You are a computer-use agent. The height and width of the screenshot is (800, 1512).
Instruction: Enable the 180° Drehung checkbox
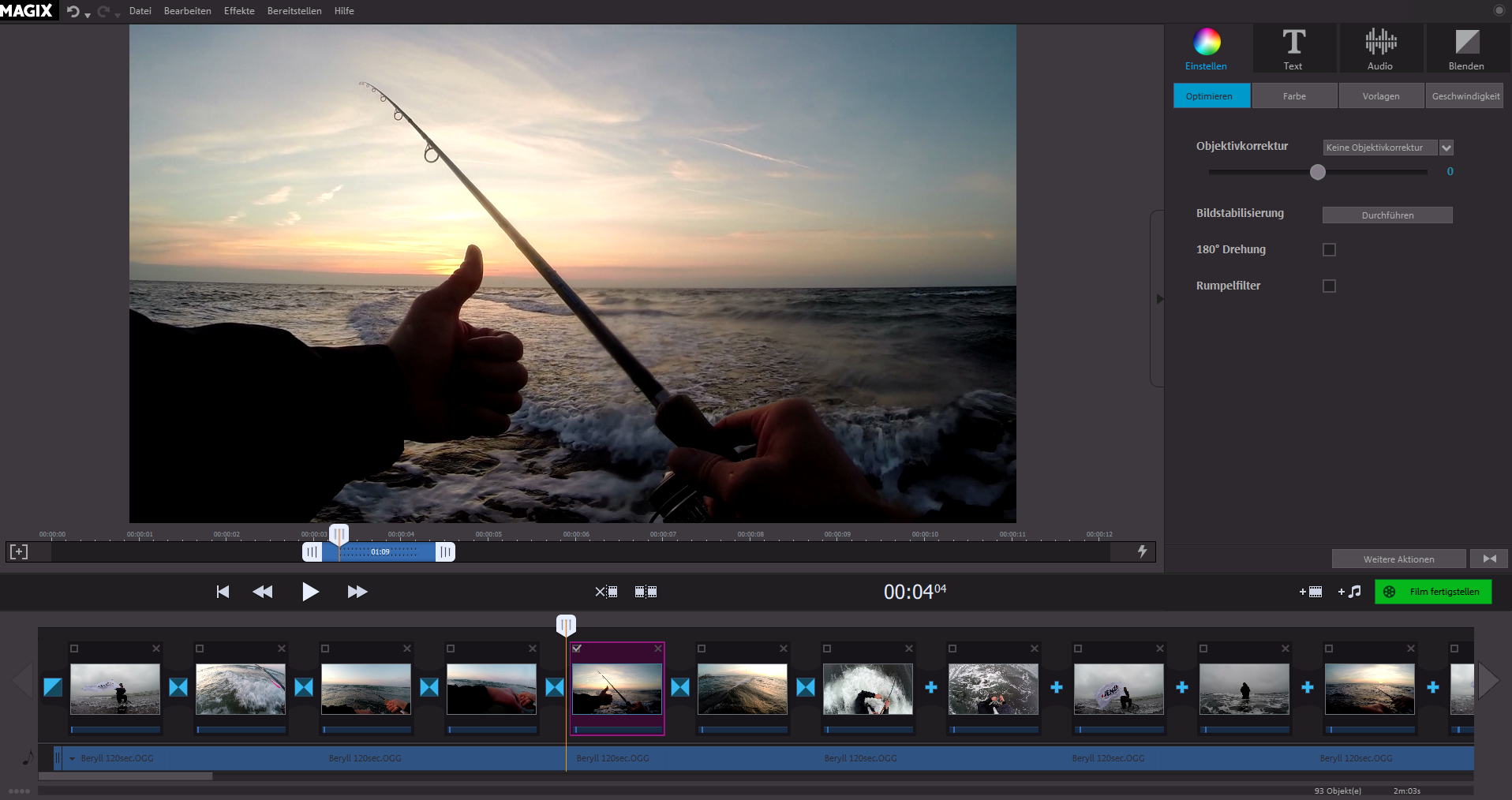coord(1329,249)
